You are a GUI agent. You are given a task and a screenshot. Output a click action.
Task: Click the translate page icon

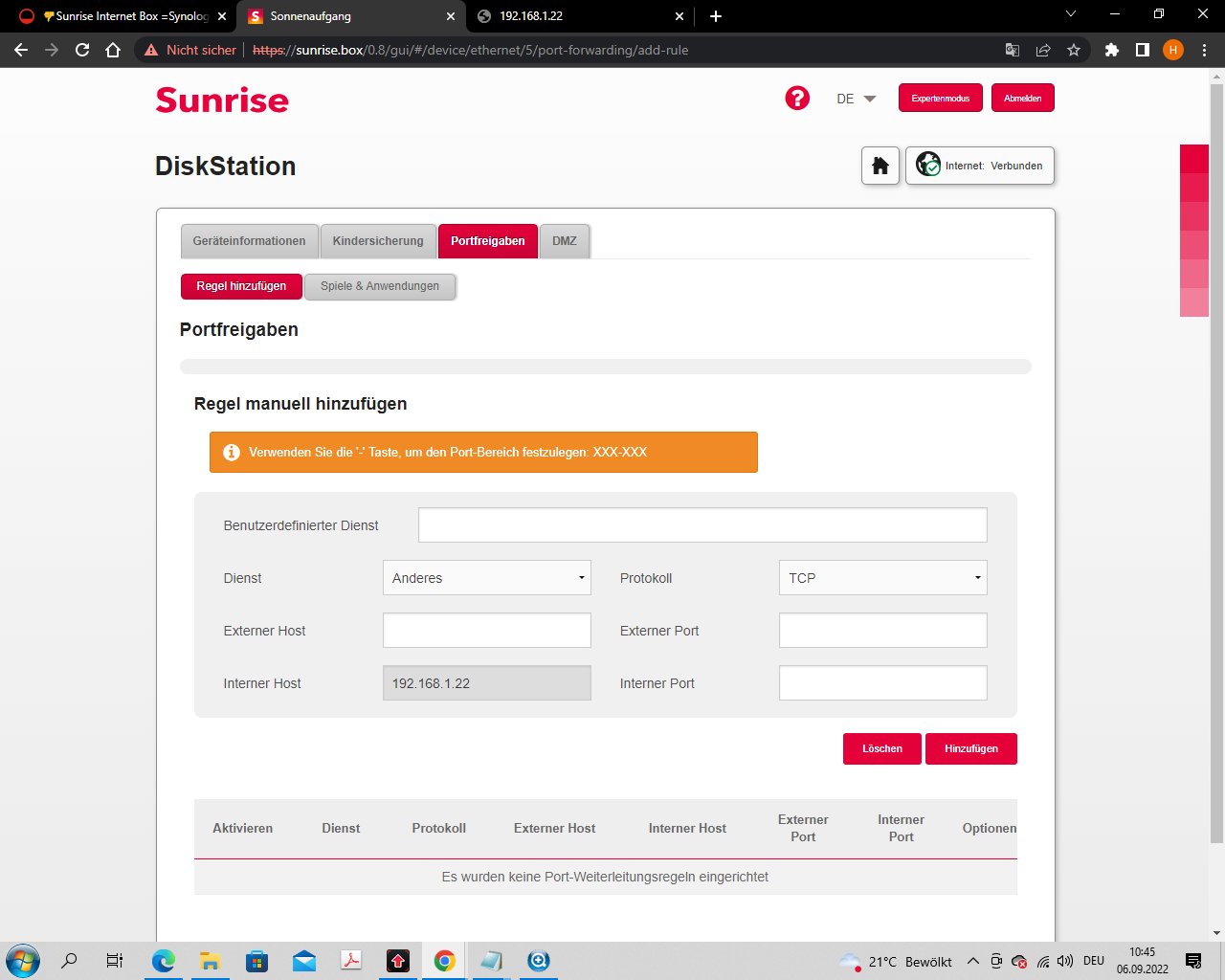point(1013,50)
